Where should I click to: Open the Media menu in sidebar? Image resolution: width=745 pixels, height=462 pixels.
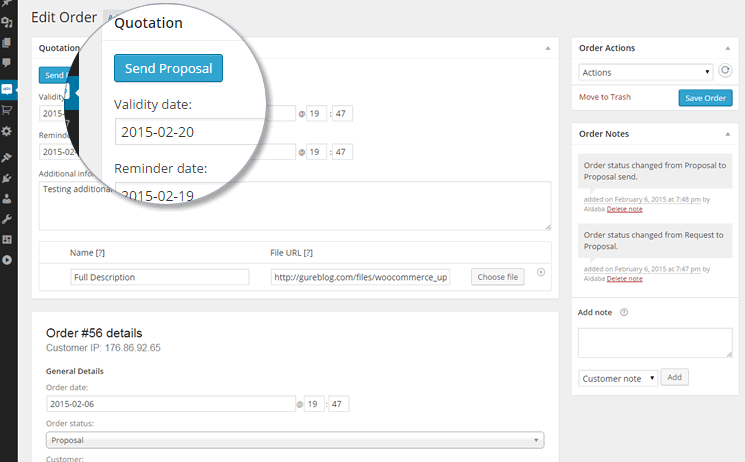(x=7, y=22)
